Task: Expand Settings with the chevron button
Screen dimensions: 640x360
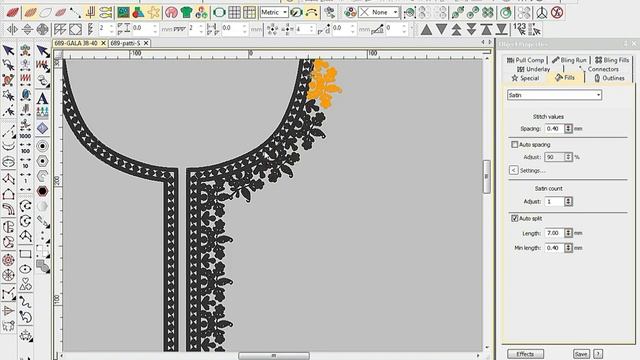Action: tap(513, 170)
